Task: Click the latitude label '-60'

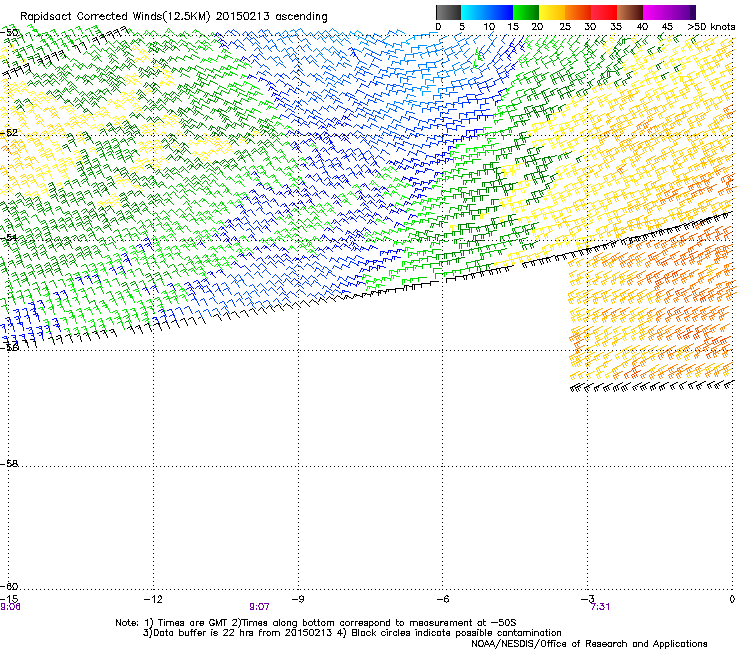Action: pyautogui.click(x=9, y=586)
